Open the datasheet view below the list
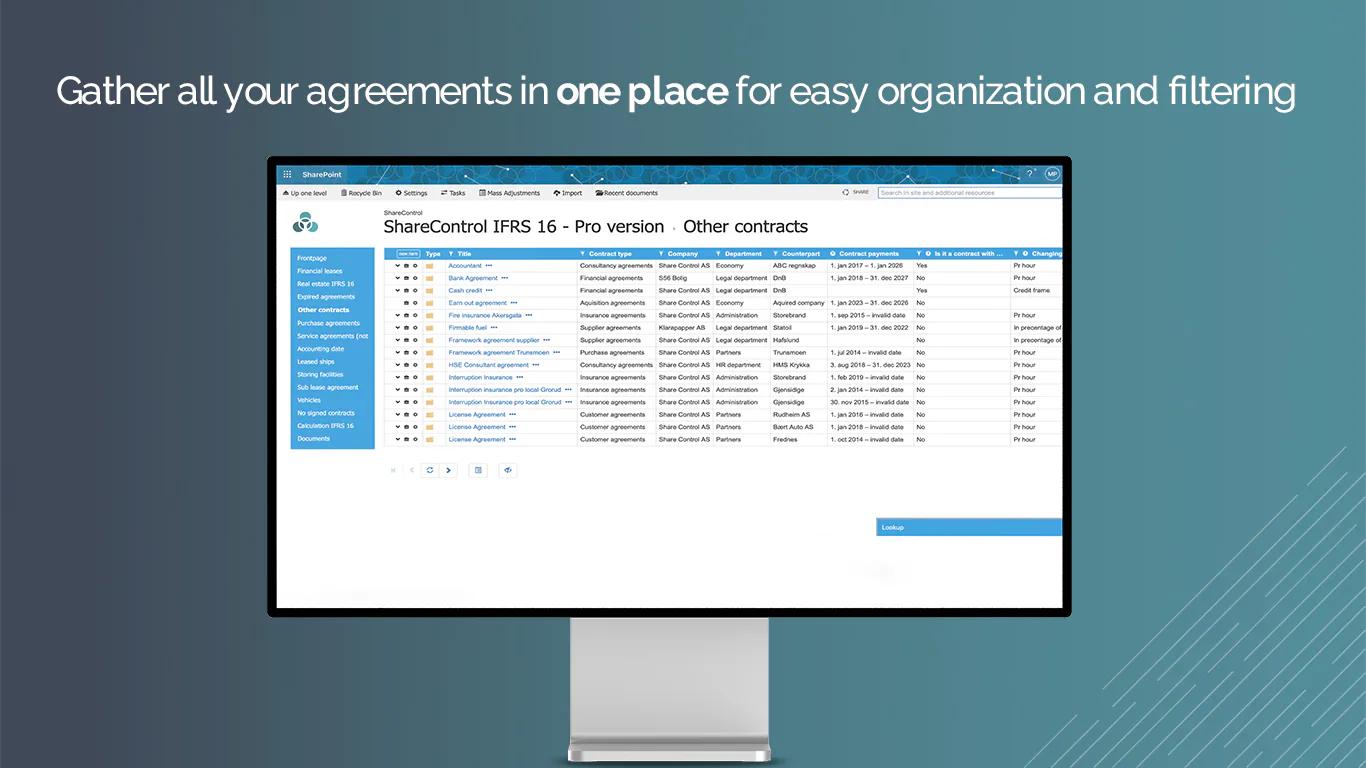The image size is (1366, 768). pos(478,470)
